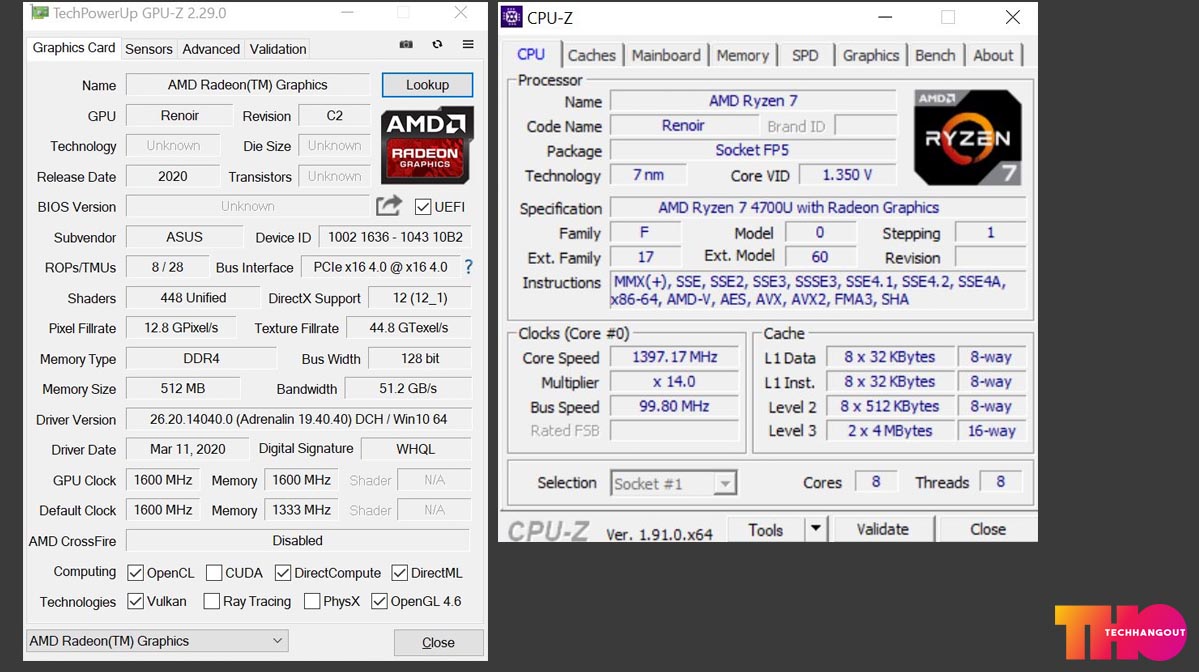Click the Close button in CPU-Z
Screen dimensions: 1199x672
pyautogui.click(x=987, y=529)
